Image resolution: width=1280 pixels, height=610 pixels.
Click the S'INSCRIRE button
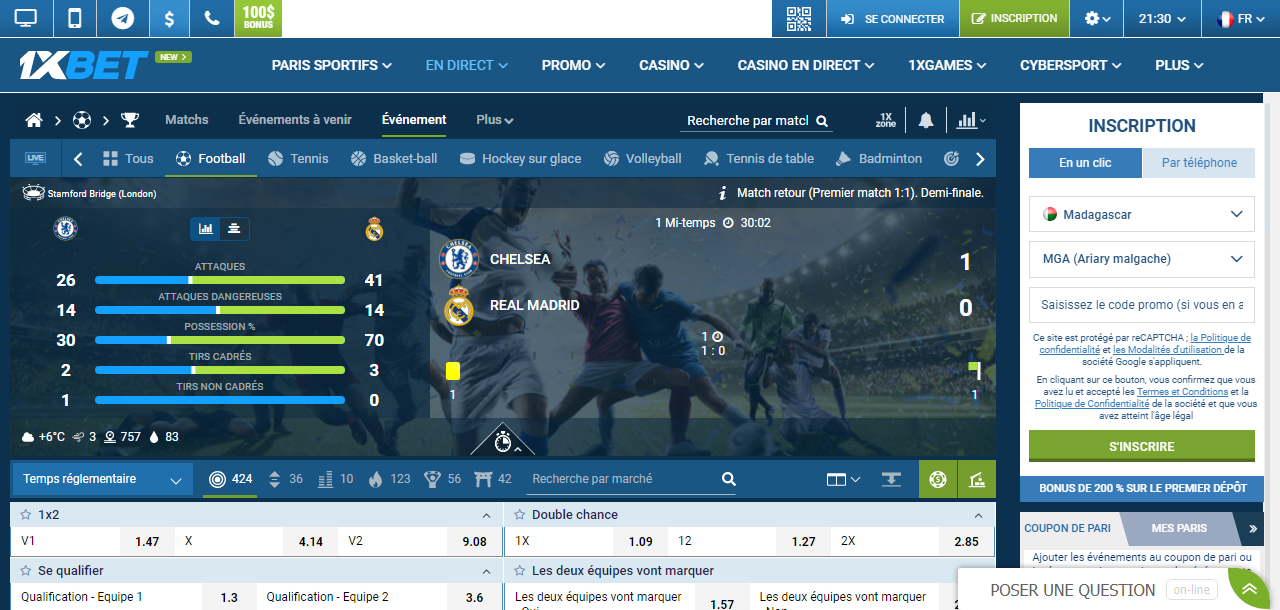pyautogui.click(x=1141, y=446)
